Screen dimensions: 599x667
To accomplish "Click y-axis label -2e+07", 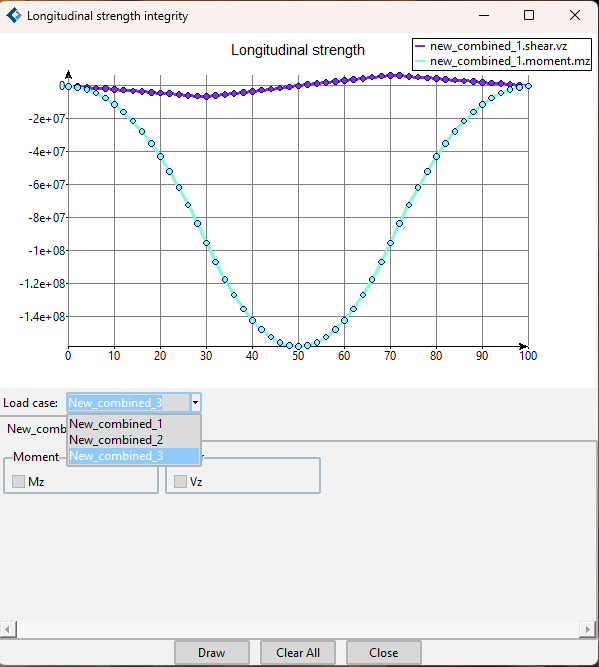I will point(47,119).
